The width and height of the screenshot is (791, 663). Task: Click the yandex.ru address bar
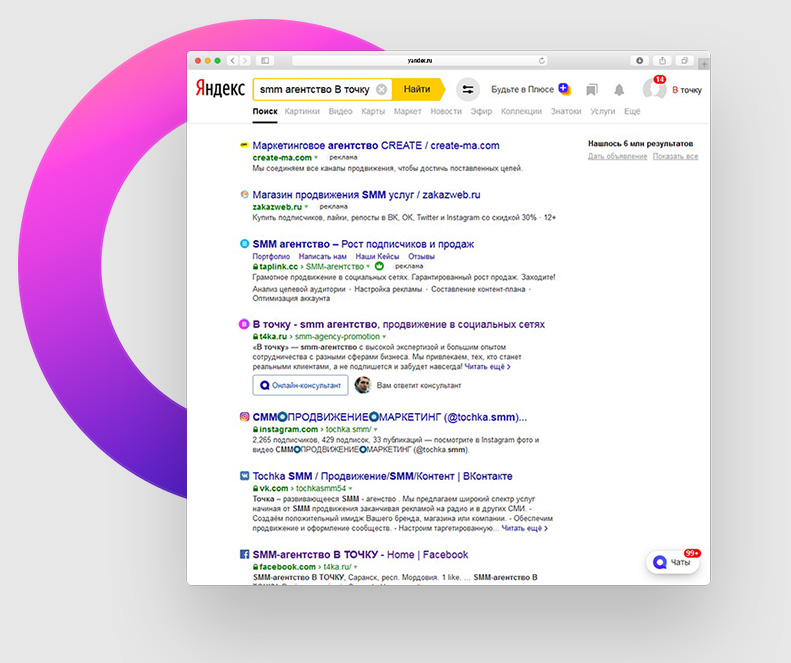click(x=420, y=61)
